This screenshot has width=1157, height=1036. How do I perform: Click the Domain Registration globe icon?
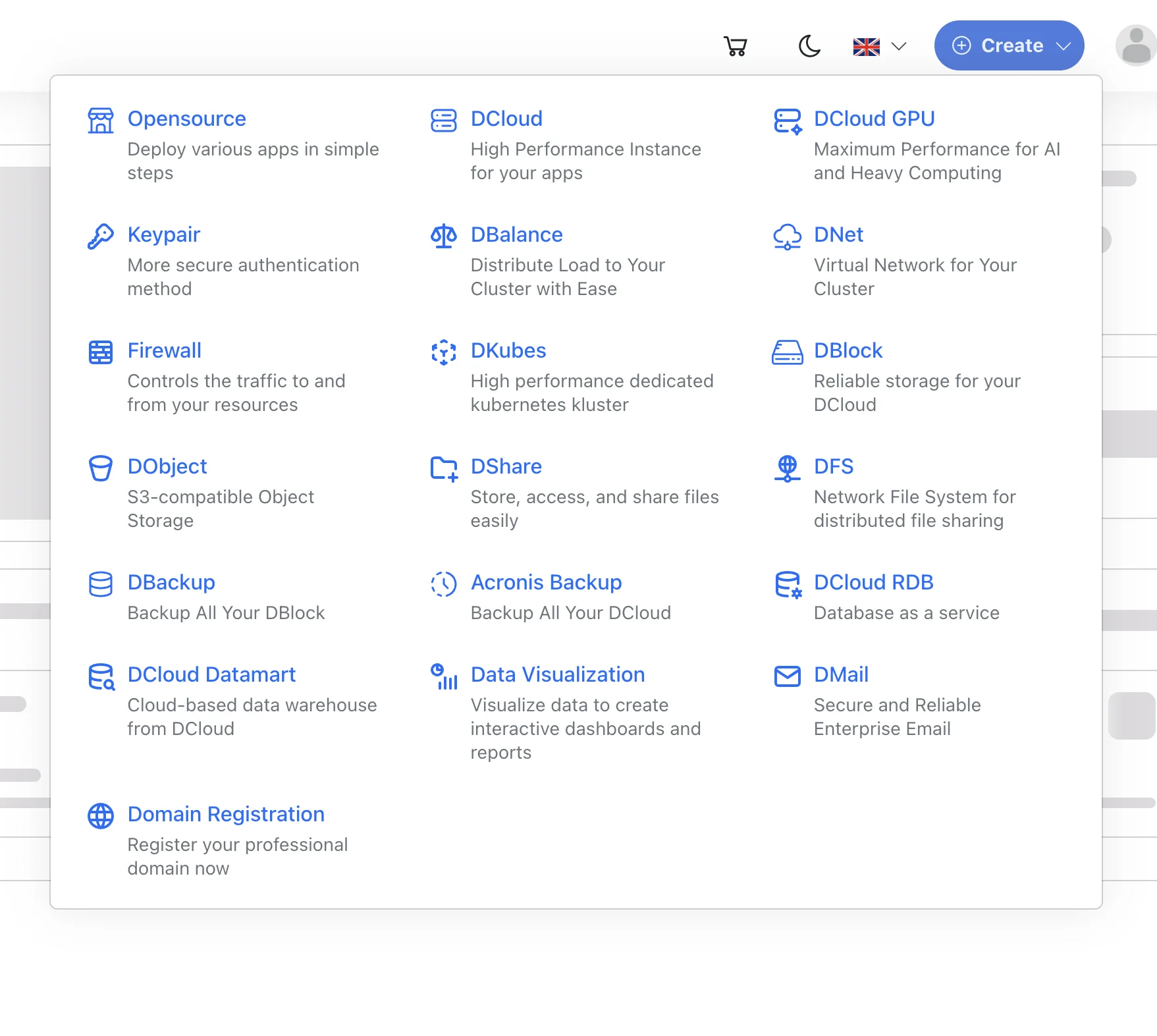point(101,816)
